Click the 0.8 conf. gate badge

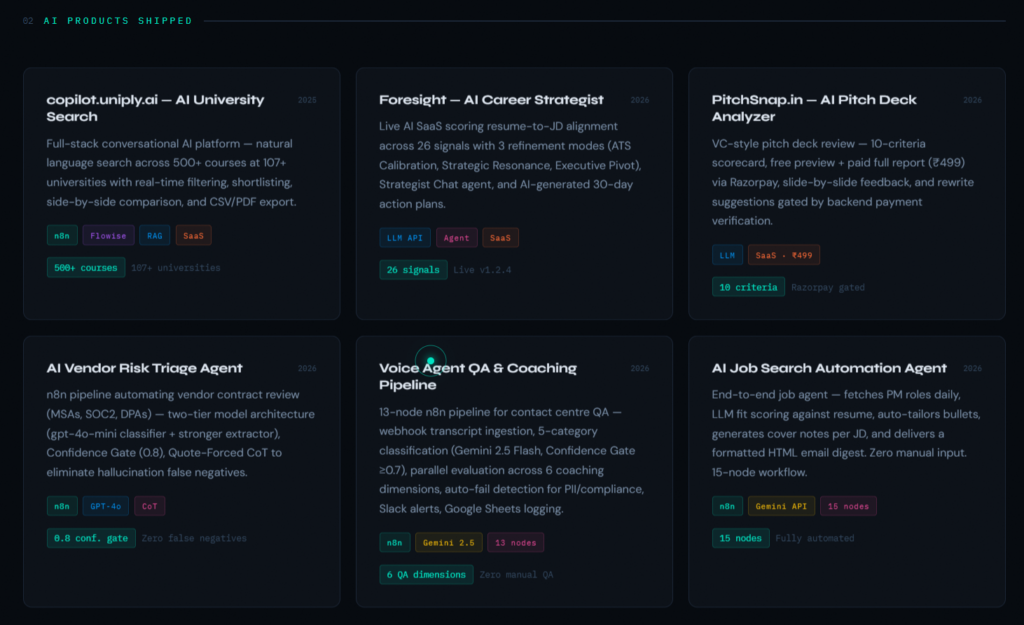(91, 538)
